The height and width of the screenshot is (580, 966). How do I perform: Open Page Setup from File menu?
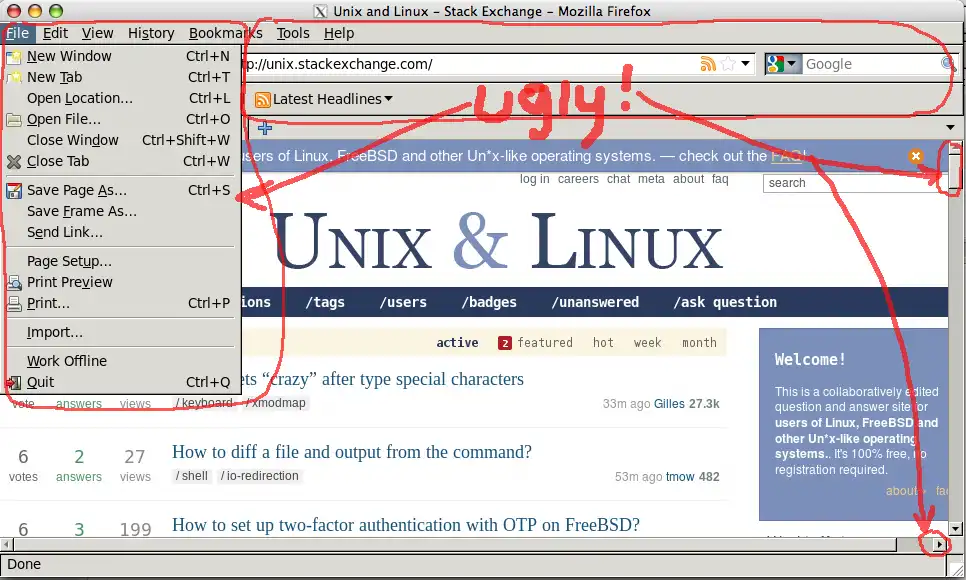[x=121, y=261]
